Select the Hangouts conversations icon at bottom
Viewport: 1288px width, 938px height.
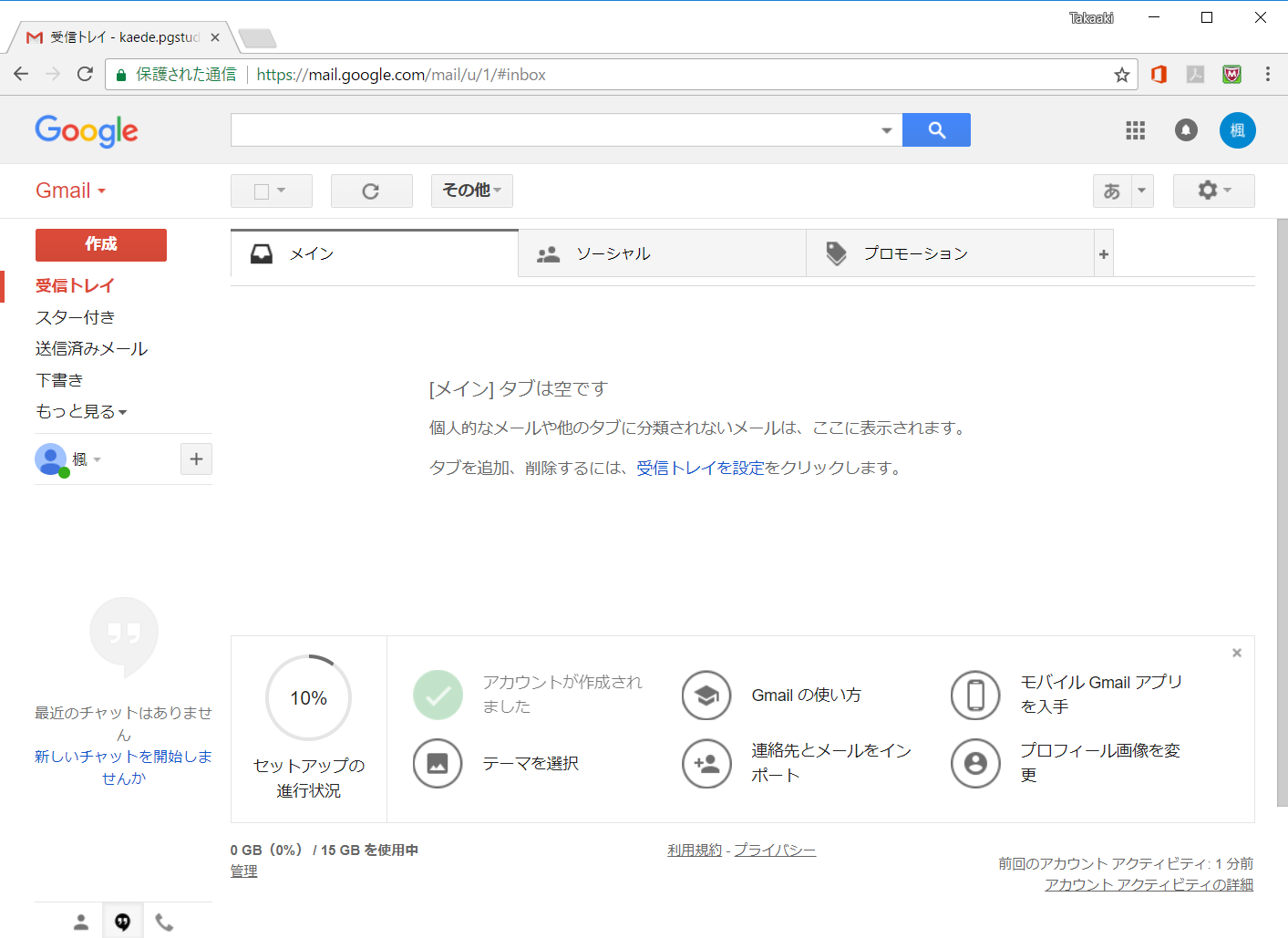[122, 923]
